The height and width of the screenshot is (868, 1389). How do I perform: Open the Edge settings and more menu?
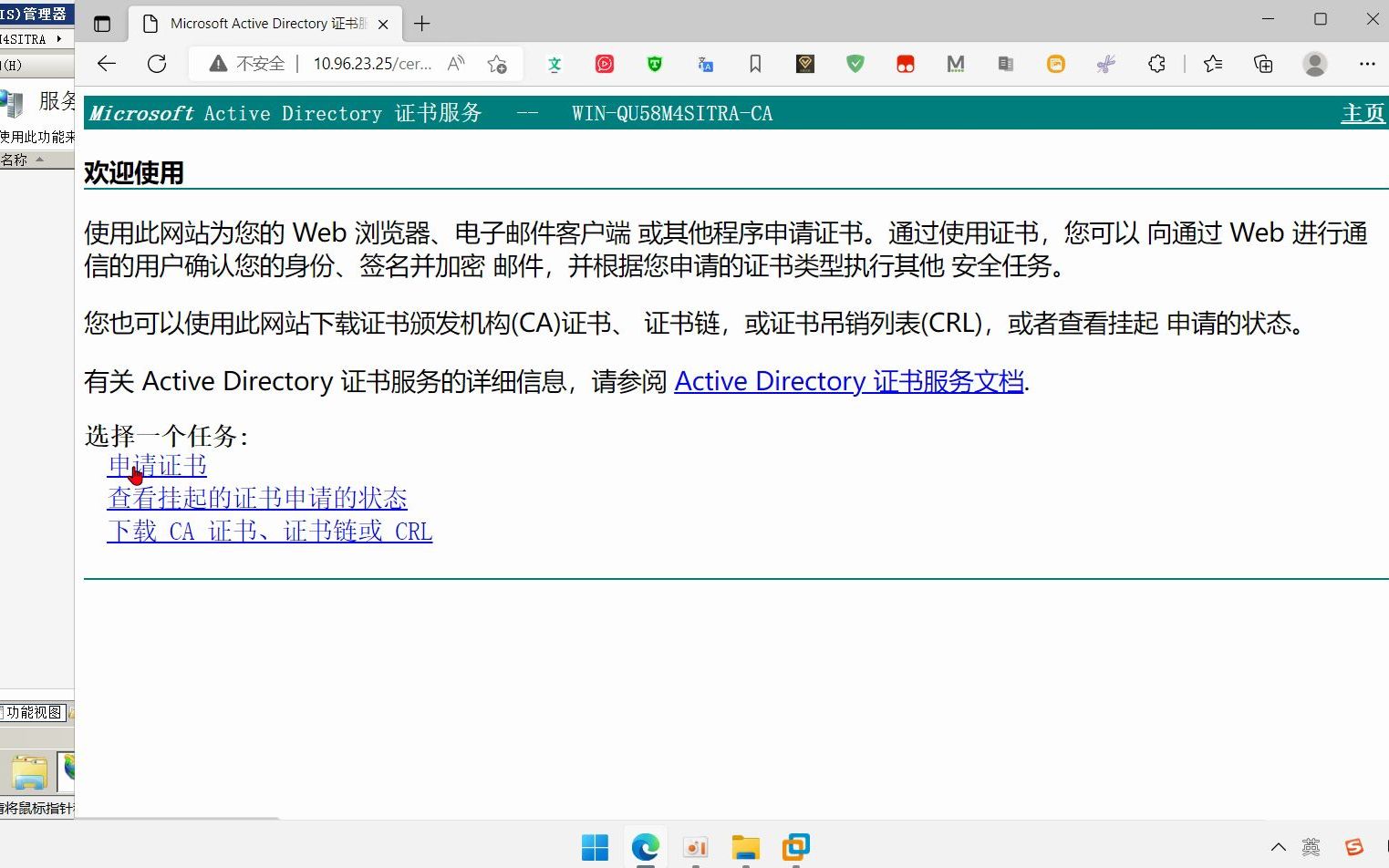1367,64
